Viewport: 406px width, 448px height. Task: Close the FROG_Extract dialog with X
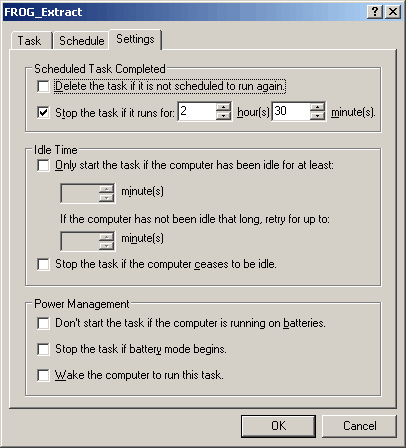[x=393, y=12]
